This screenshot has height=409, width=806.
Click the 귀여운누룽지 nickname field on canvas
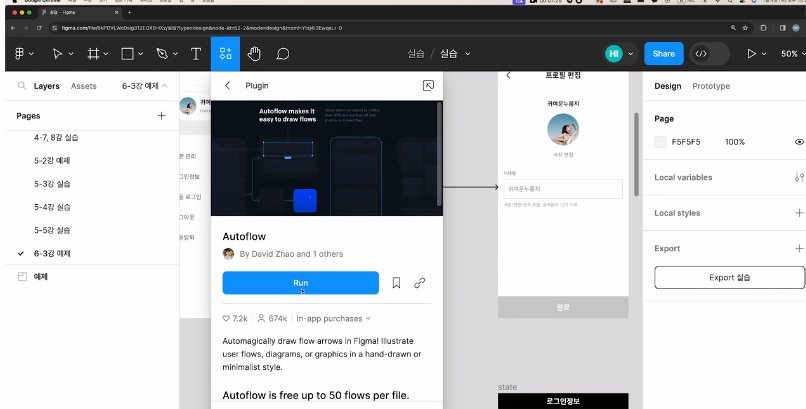click(x=563, y=189)
